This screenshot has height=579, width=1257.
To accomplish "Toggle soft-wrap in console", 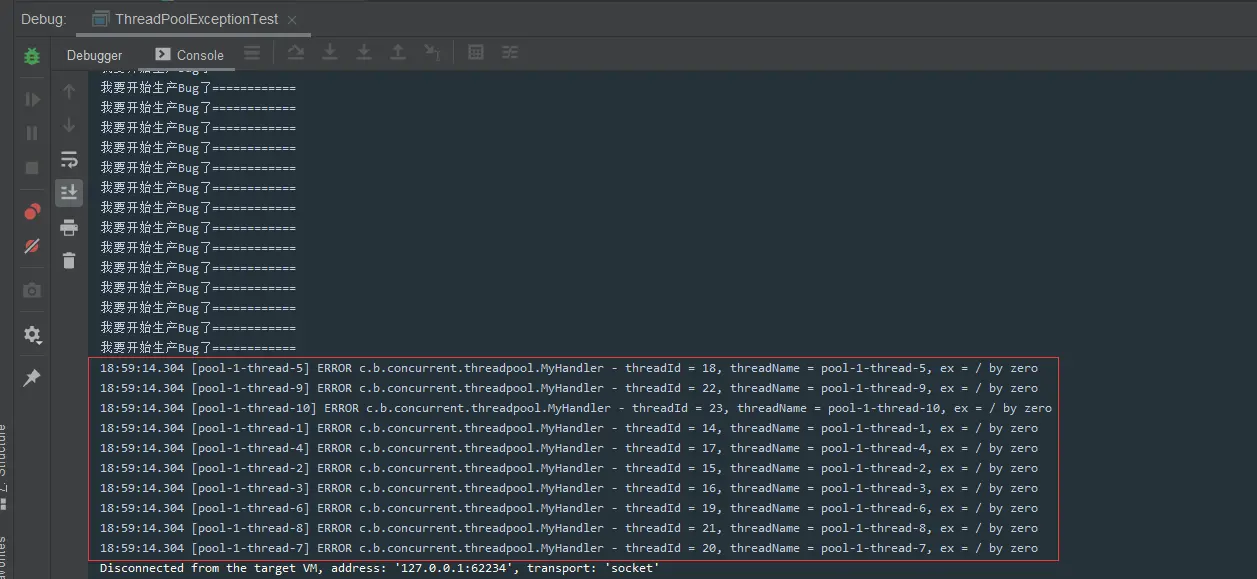I will pyautogui.click(x=69, y=159).
